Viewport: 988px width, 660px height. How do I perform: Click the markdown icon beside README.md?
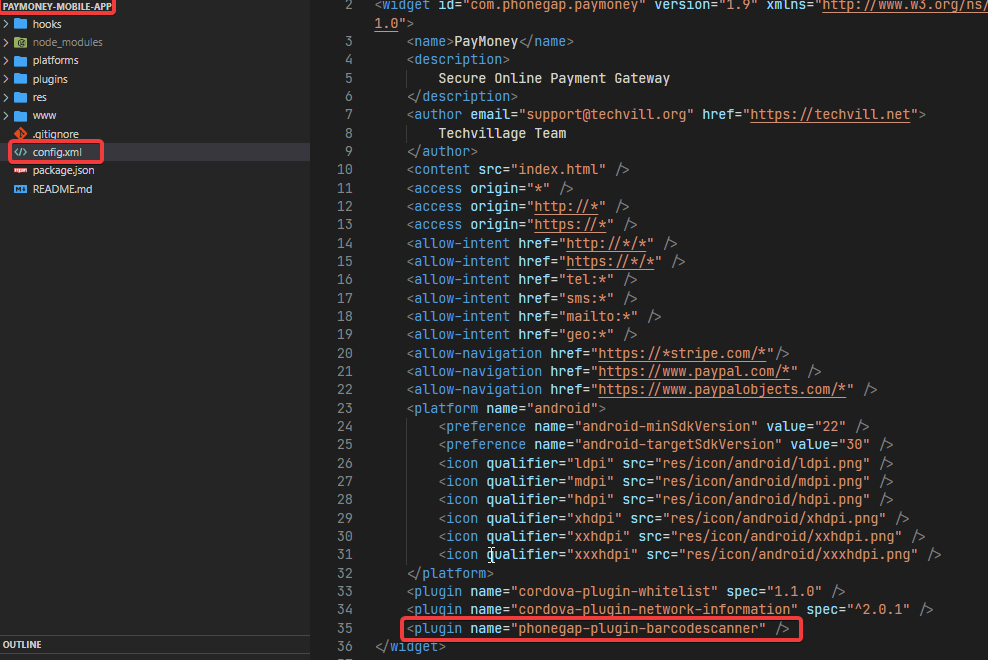tap(20, 189)
